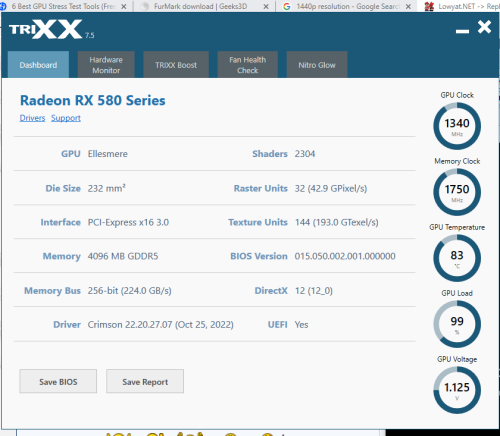The width and height of the screenshot is (500, 436).
Task: Click the Memory Clock gauge
Action: click(457, 192)
